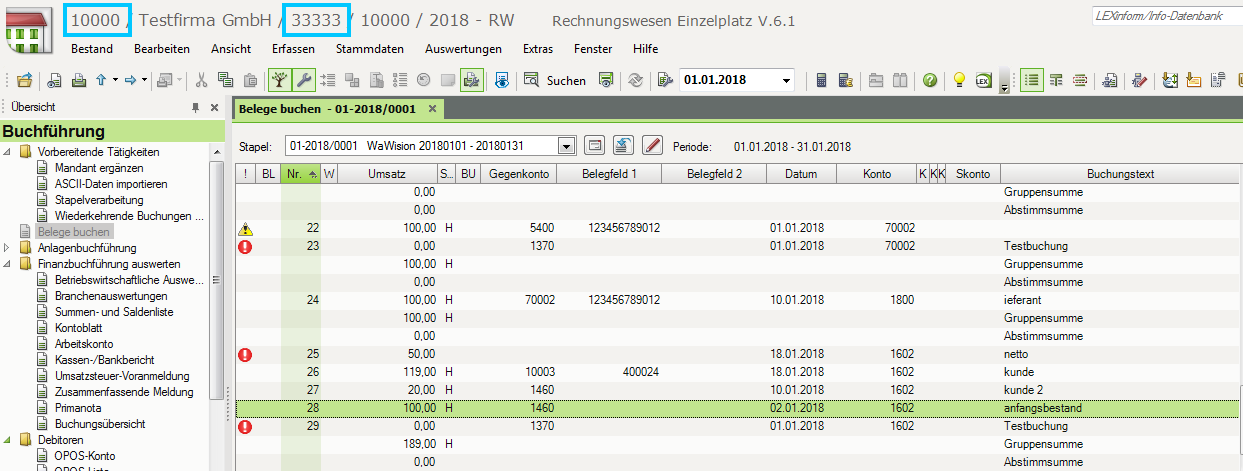Open the Stammdaten menu
Image resolution: width=1243 pixels, height=471 pixels.
pos(370,49)
